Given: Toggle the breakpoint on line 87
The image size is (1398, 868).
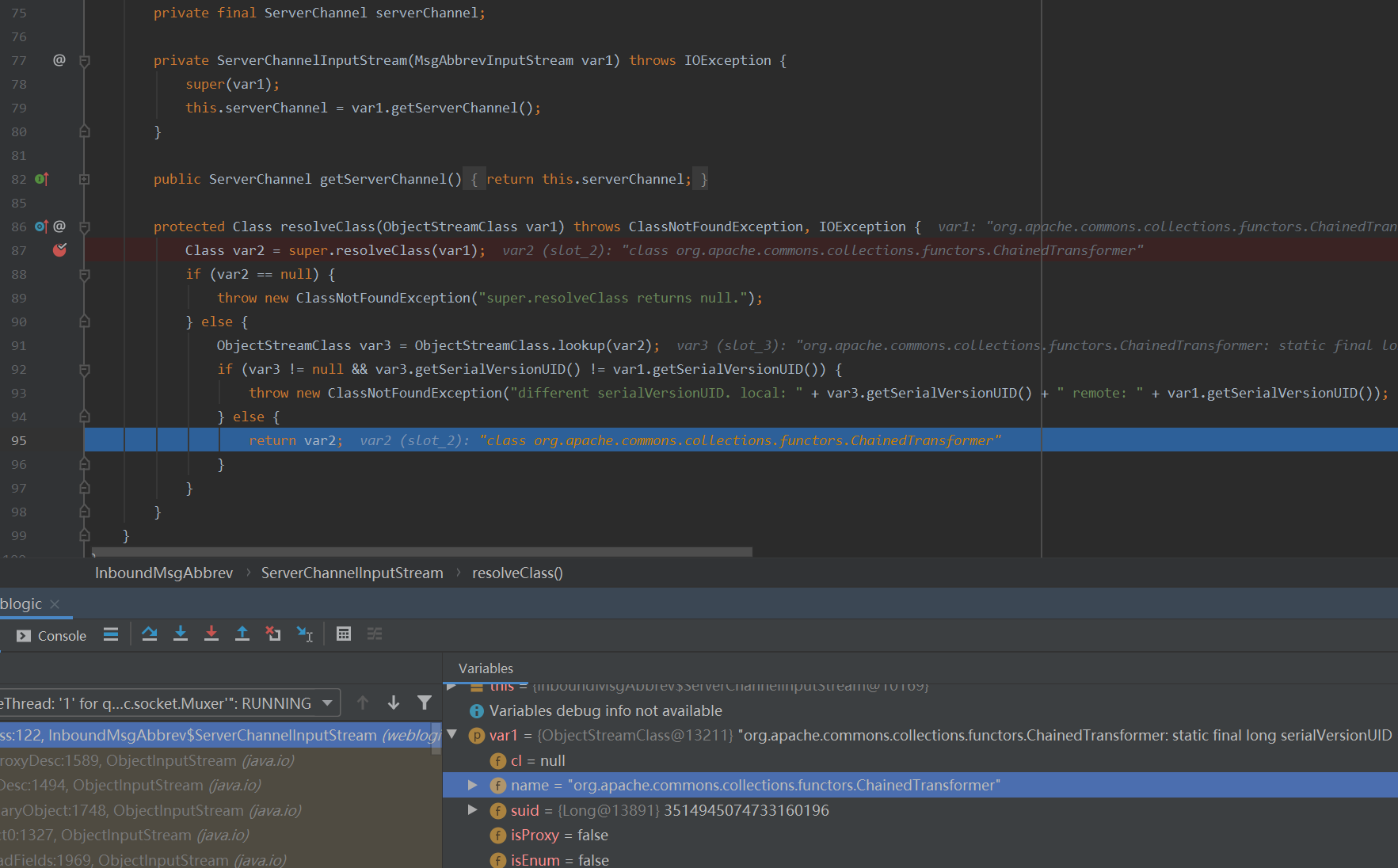Looking at the screenshot, I should tap(59, 250).
